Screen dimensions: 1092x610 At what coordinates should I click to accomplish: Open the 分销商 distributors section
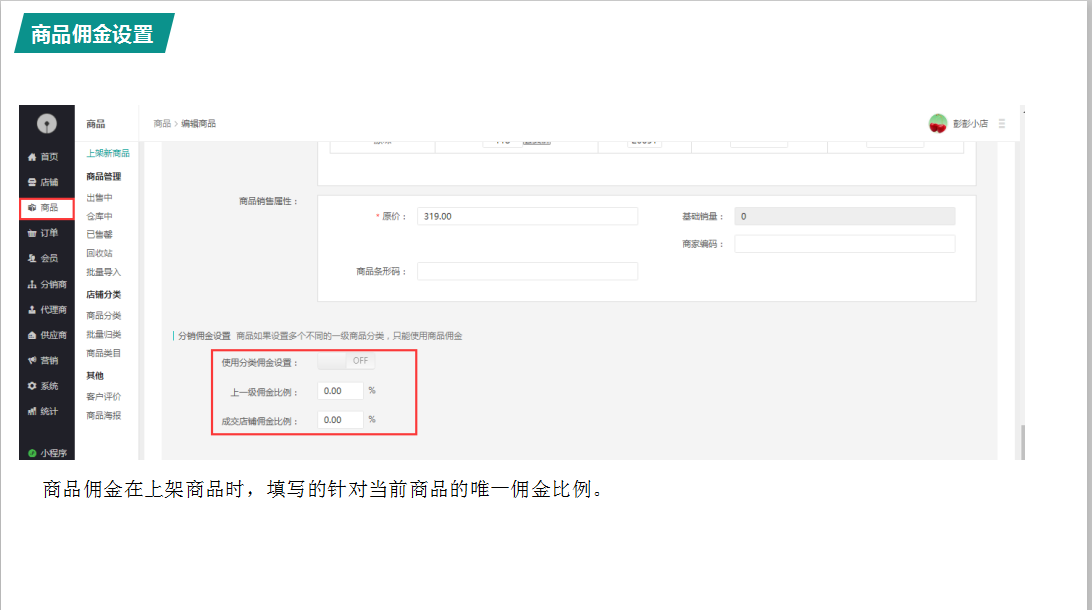[32, 284]
